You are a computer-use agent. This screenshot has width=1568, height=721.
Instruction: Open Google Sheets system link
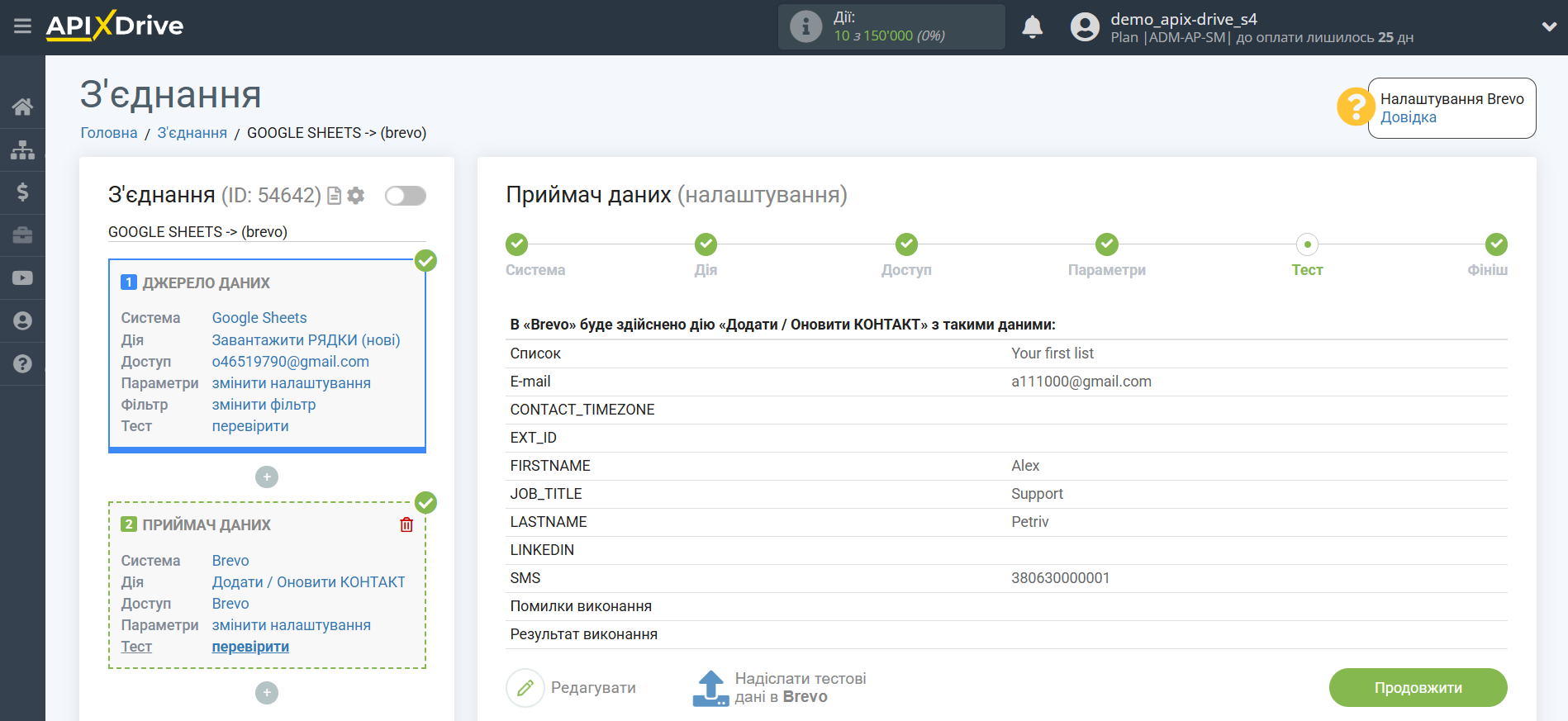click(259, 318)
